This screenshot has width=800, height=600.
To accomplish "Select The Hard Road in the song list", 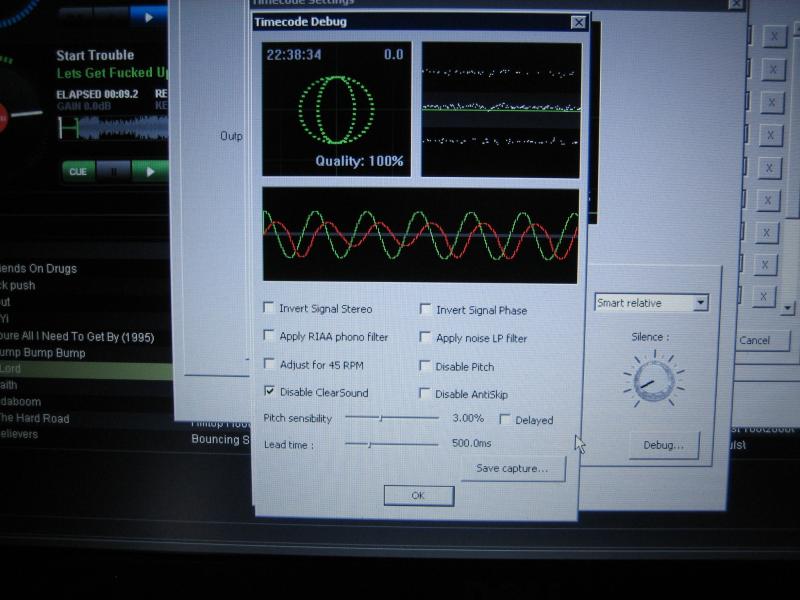I will pyautogui.click(x=35, y=418).
